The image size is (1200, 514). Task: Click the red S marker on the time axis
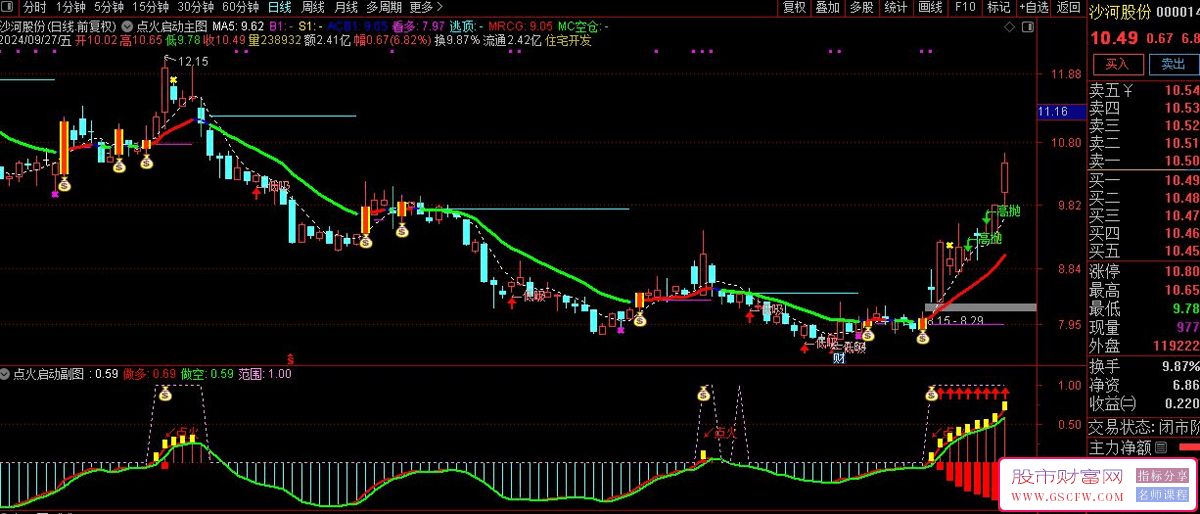pos(290,357)
